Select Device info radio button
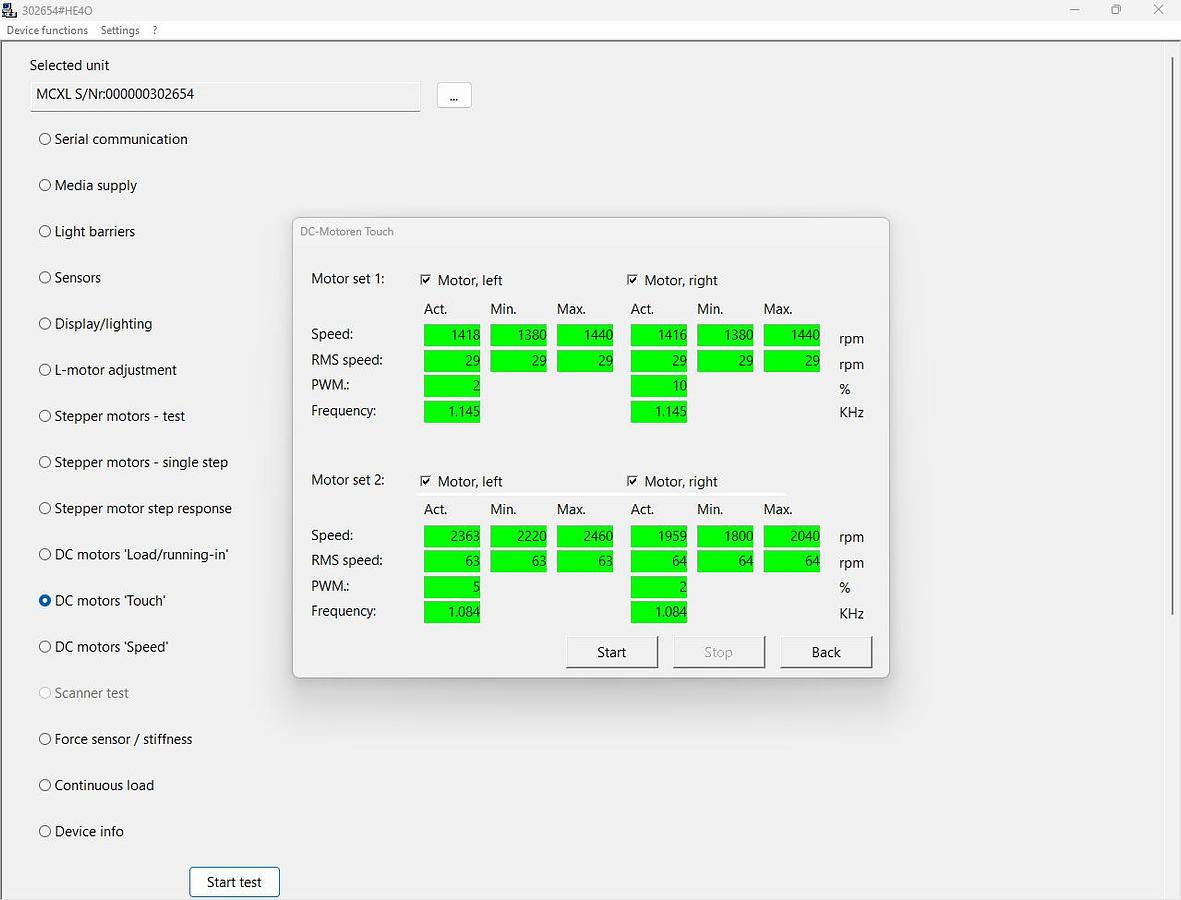1181x900 pixels. tap(45, 831)
